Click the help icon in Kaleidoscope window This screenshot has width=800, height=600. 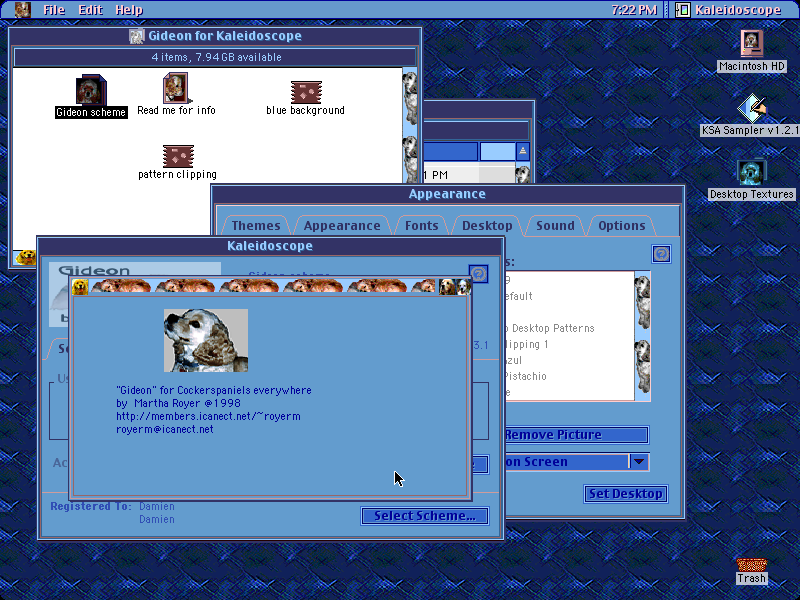pos(479,274)
